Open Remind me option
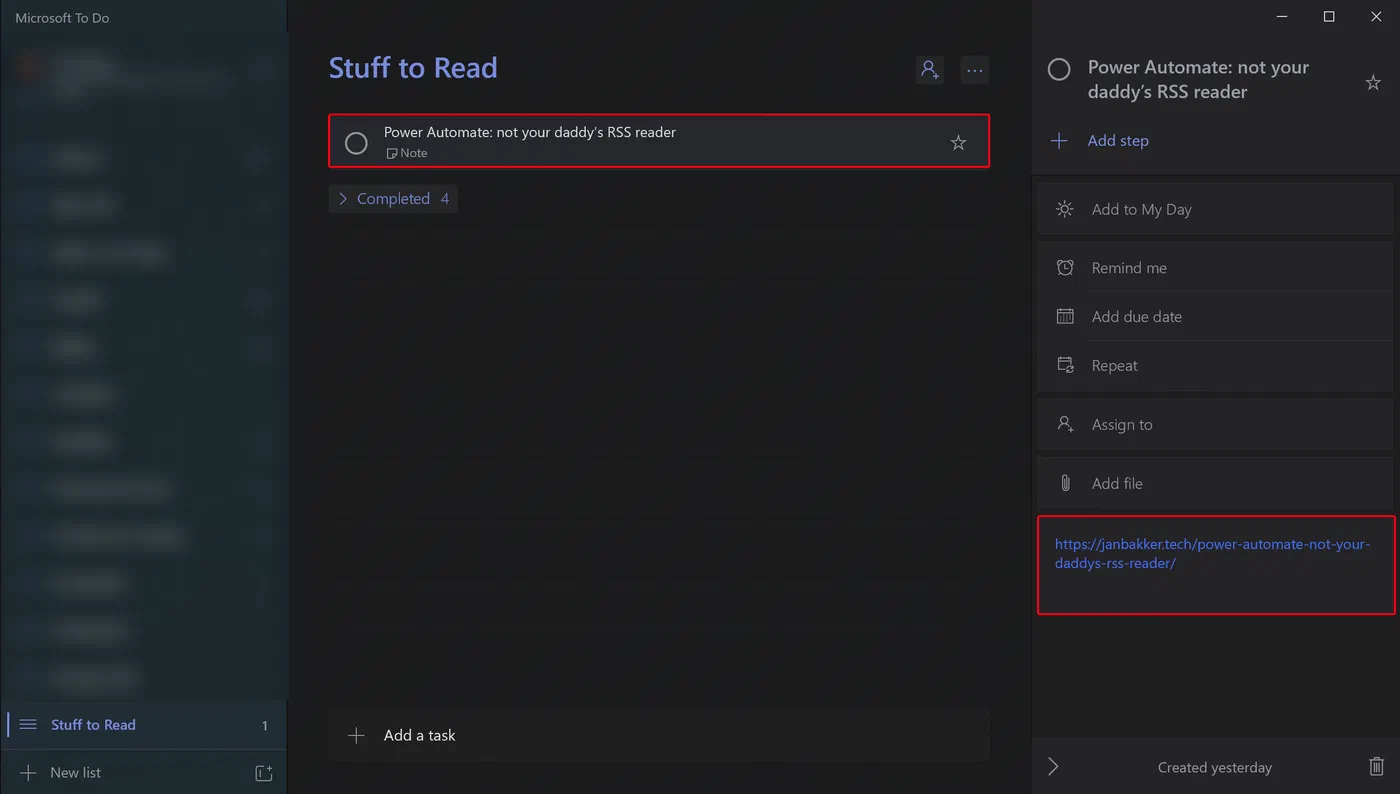The width and height of the screenshot is (1400, 794). tap(1215, 268)
